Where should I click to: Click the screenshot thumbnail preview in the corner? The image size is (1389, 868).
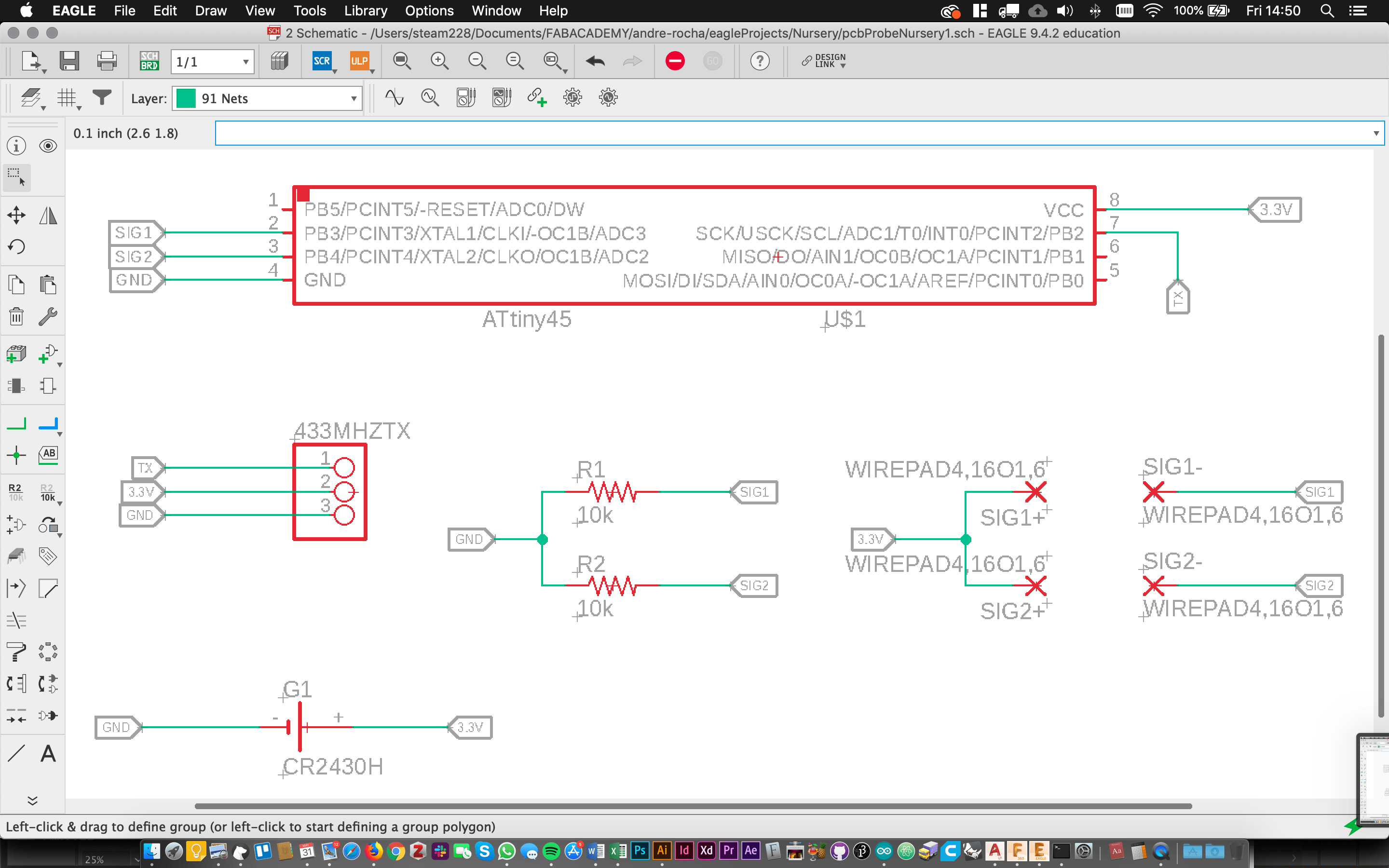(x=1373, y=780)
